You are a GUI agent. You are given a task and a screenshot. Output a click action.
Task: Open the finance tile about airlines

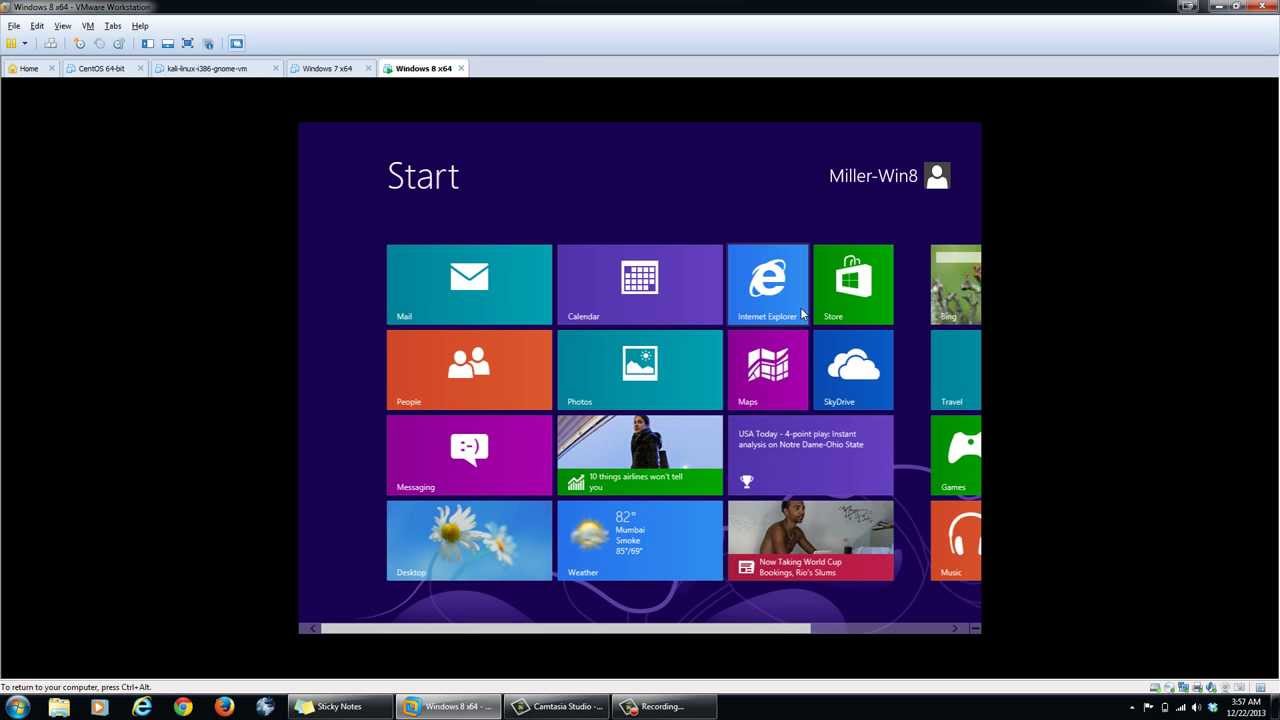click(640, 455)
